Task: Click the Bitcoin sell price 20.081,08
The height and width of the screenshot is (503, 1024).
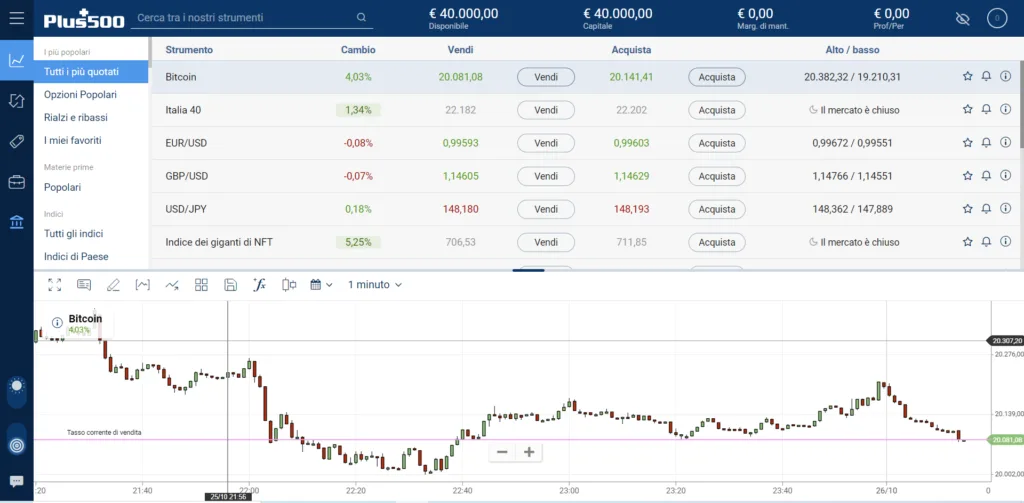Action: (460, 77)
